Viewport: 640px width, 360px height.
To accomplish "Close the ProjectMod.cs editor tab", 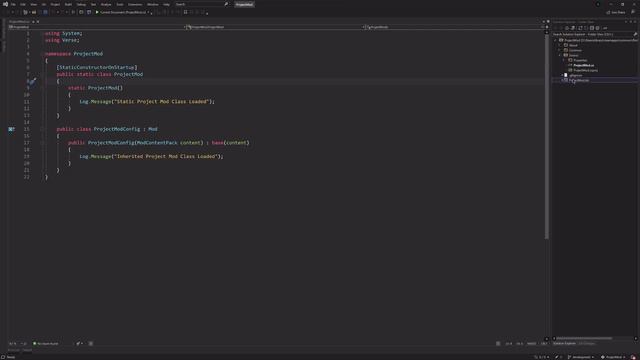I will tap(38, 21).
